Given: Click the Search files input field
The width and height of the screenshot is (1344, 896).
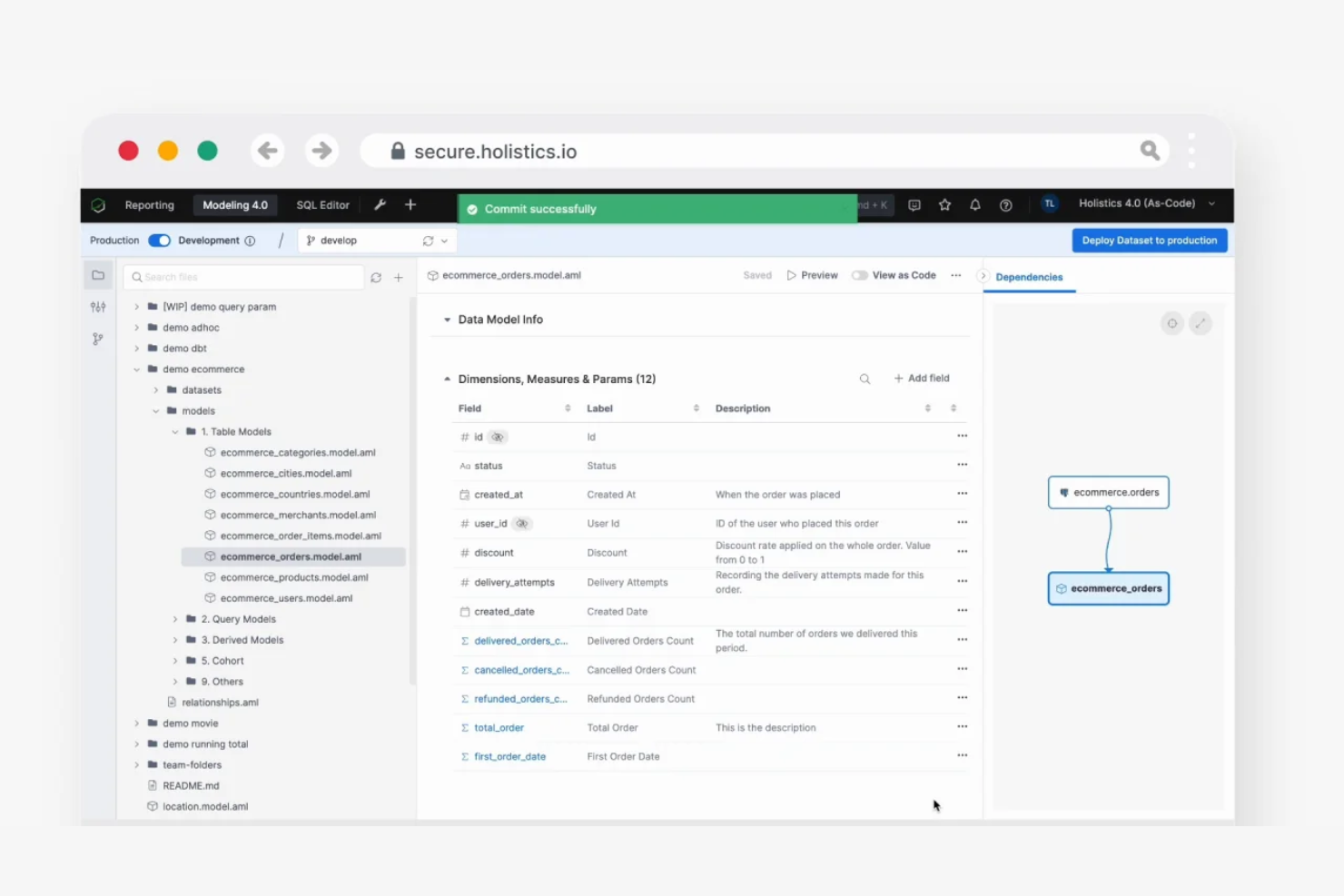Looking at the screenshot, I should pyautogui.click(x=243, y=277).
